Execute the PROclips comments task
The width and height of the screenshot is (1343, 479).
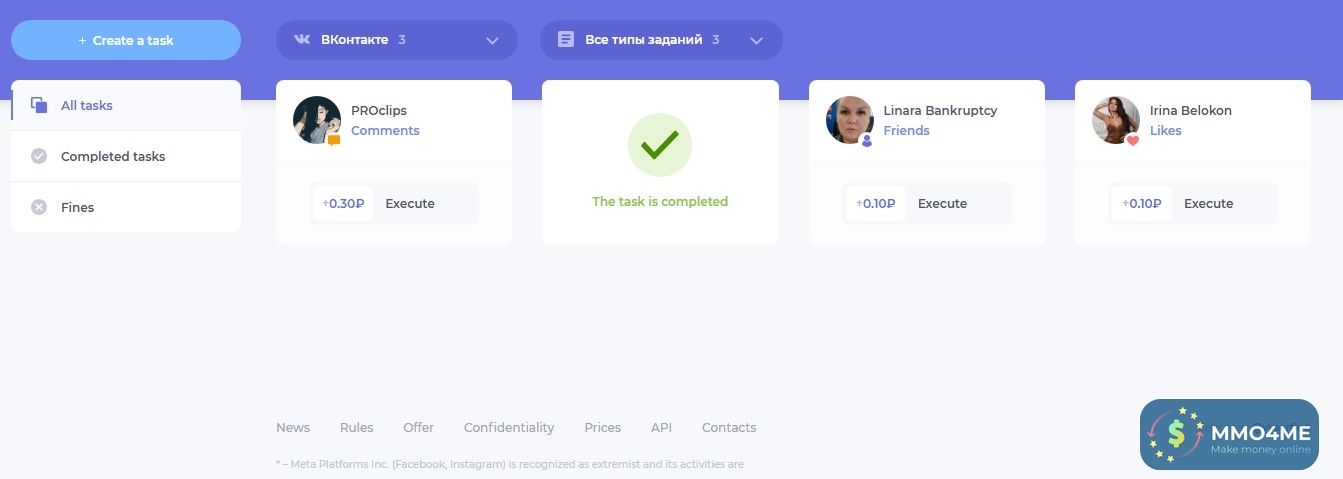pos(410,203)
